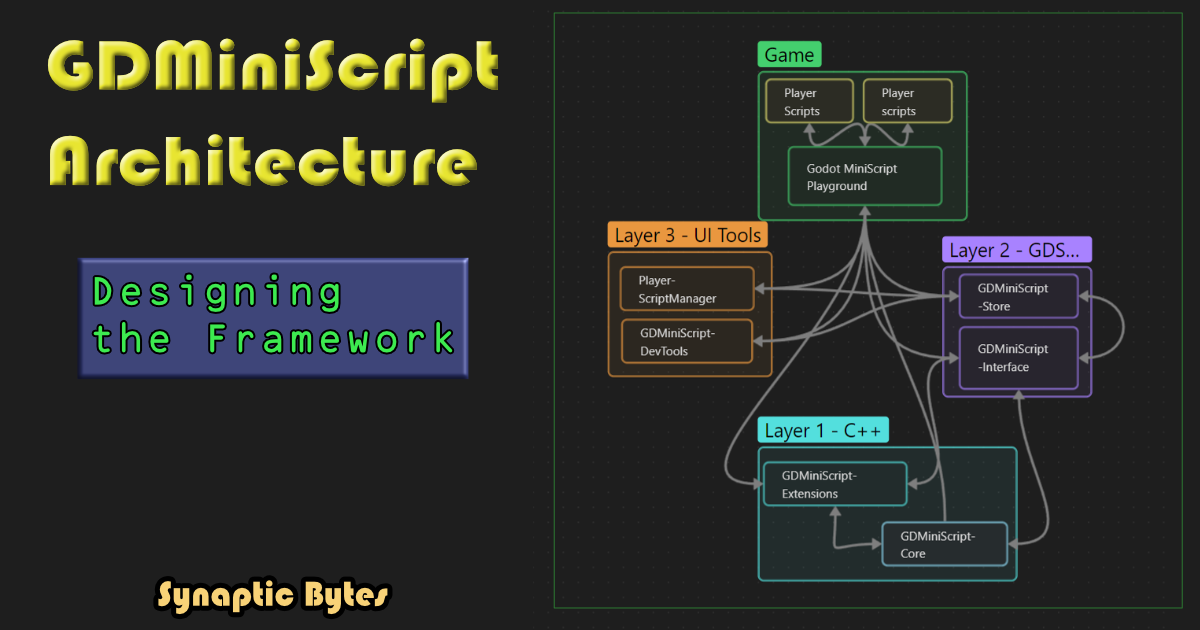Select the left 'Player Scripts' node
Viewport: 1200px width, 630px height.
(810, 101)
